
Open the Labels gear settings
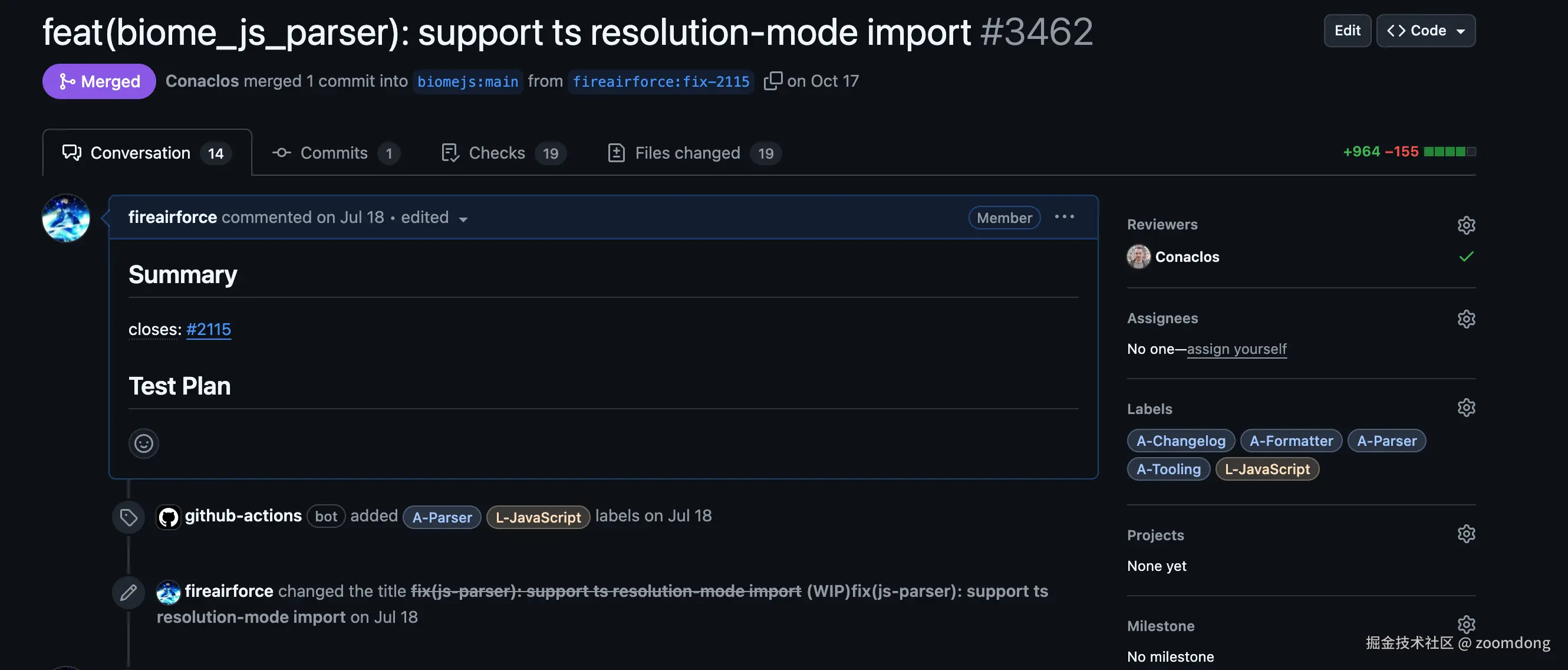click(x=1466, y=408)
